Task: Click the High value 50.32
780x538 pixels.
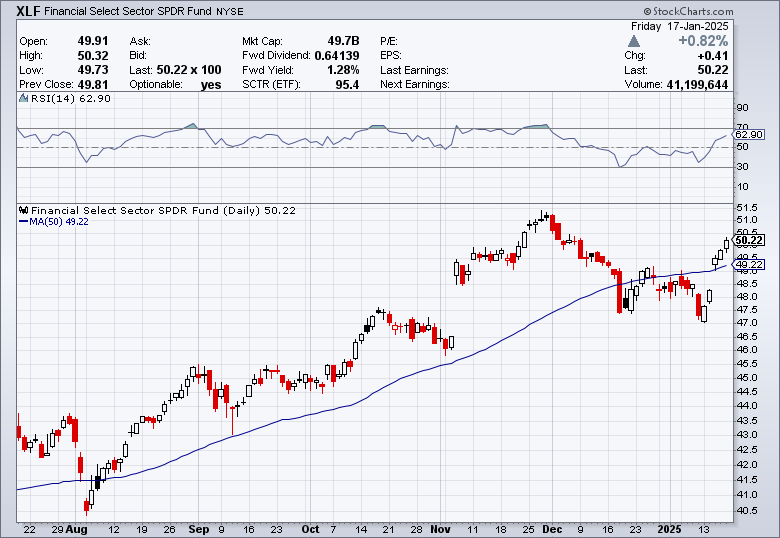Action: (93, 55)
